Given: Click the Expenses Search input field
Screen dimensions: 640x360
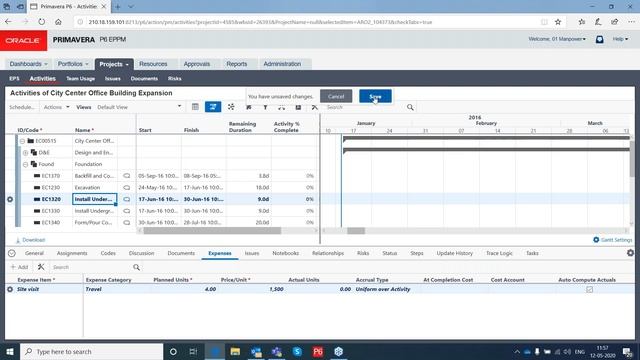Looking at the screenshot, I should point(91,267).
